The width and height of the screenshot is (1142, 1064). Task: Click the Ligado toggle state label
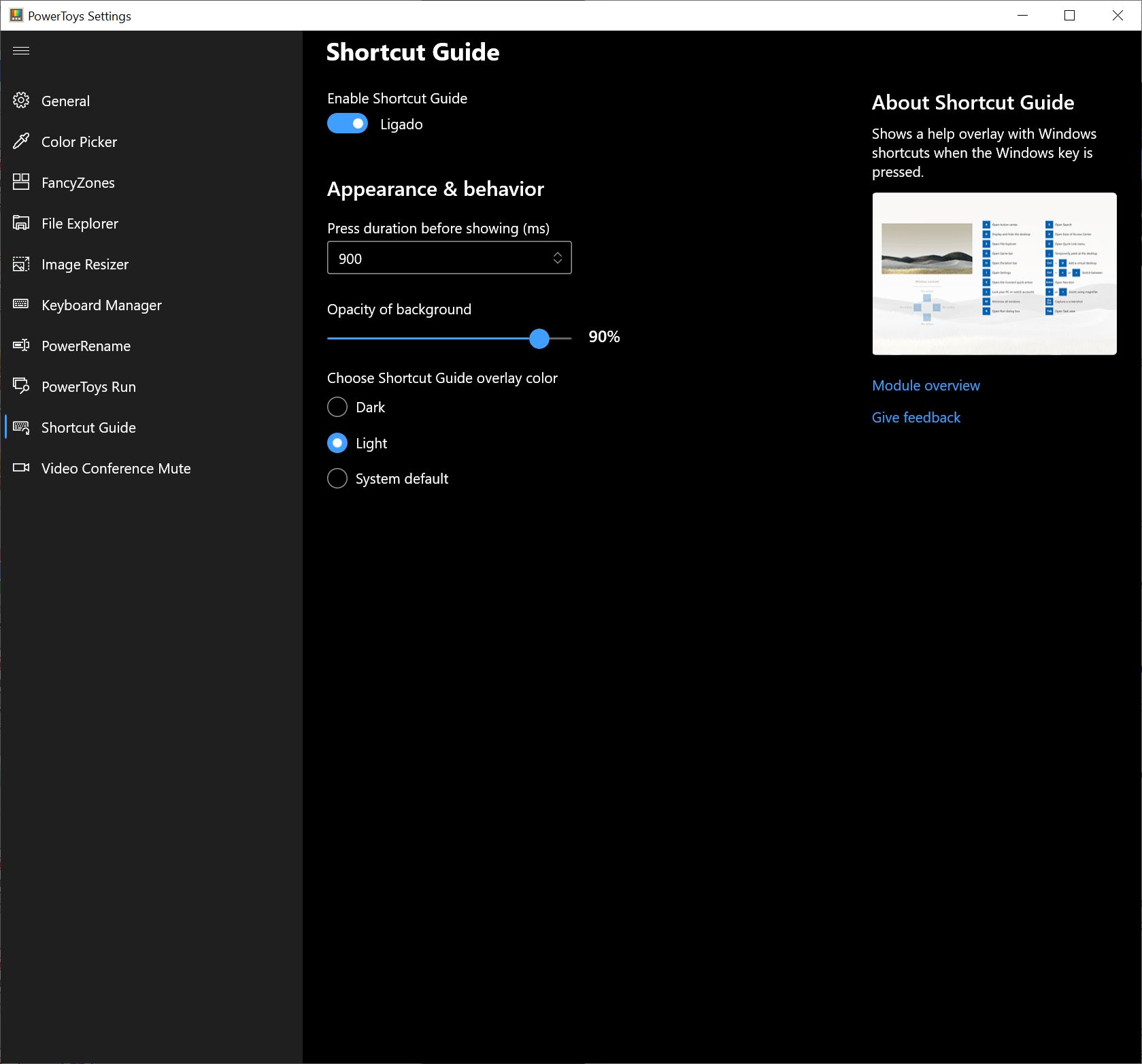click(x=401, y=124)
